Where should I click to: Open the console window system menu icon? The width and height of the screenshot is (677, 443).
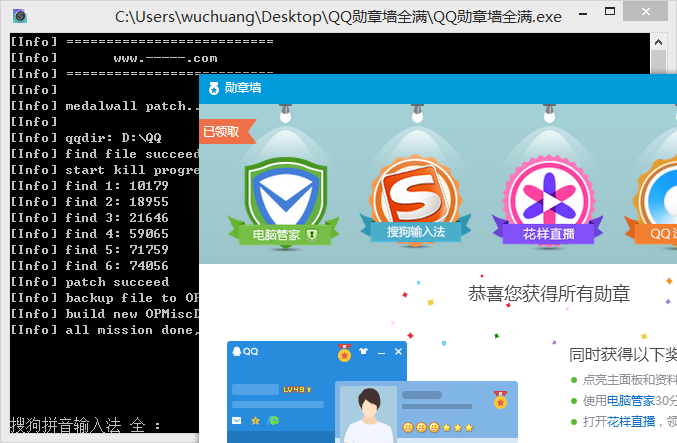pos(19,17)
